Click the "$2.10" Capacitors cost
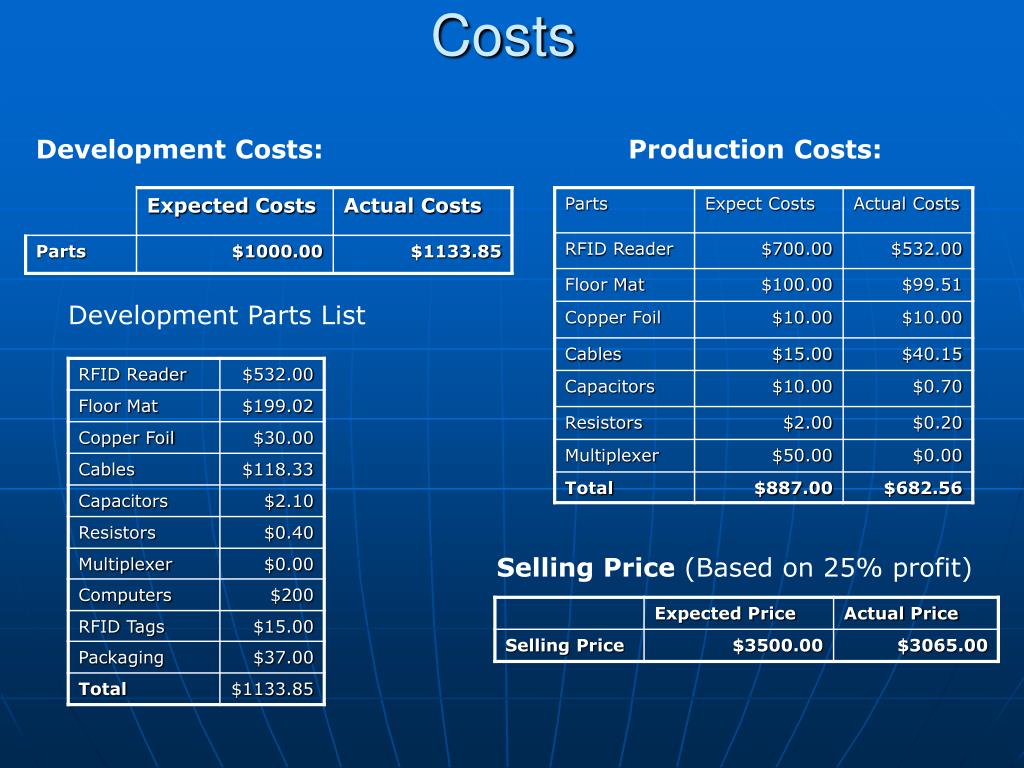The image size is (1024, 768). (289, 501)
